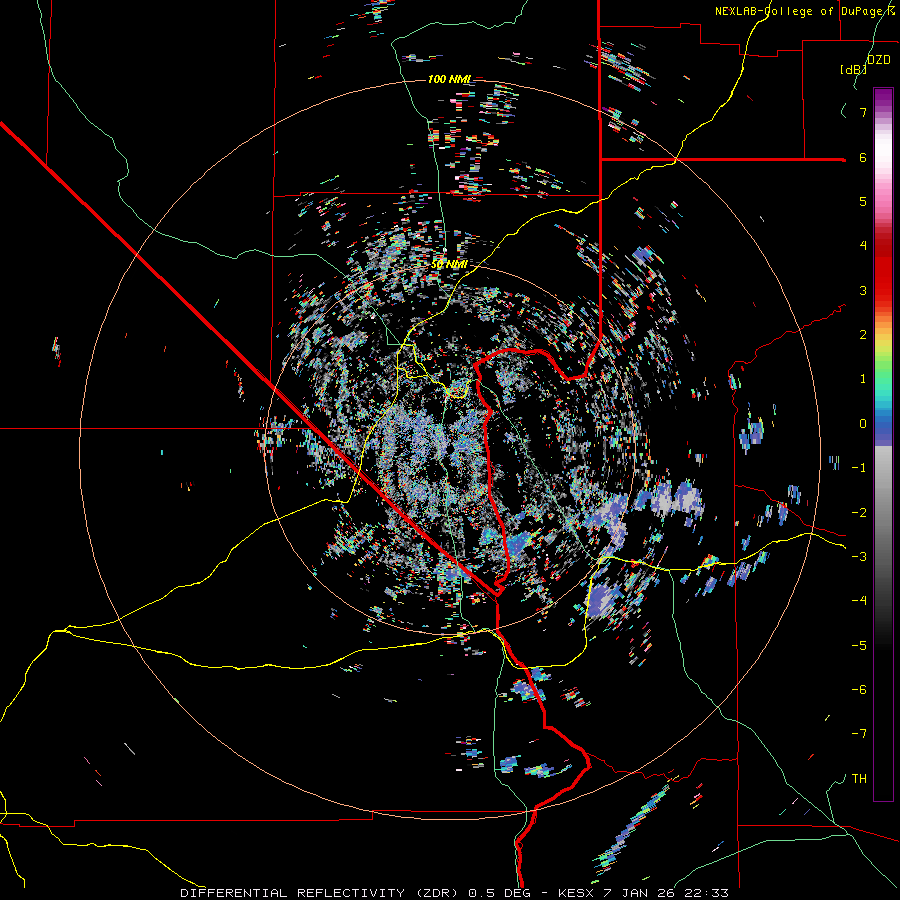Click the scale value -3
This screenshot has height=900, width=900.
(x=859, y=557)
